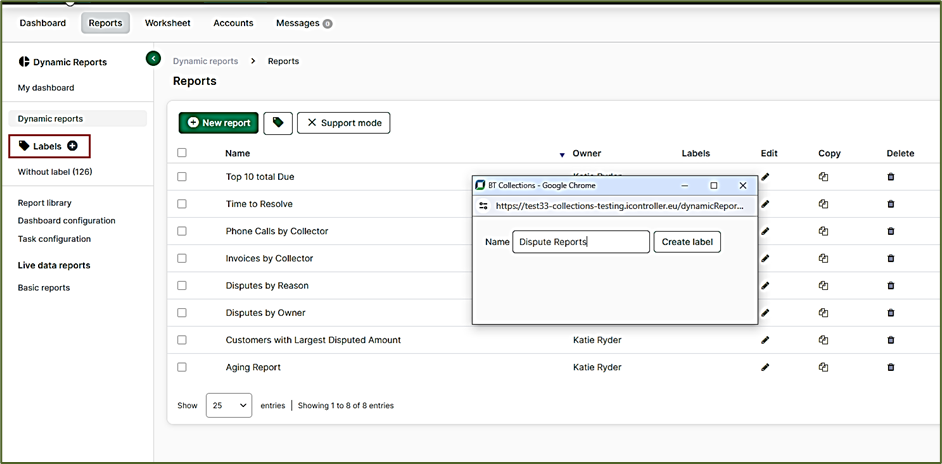Image resolution: width=942 pixels, height=464 pixels.
Task: Open the Worksheet tab
Action: 168,23
